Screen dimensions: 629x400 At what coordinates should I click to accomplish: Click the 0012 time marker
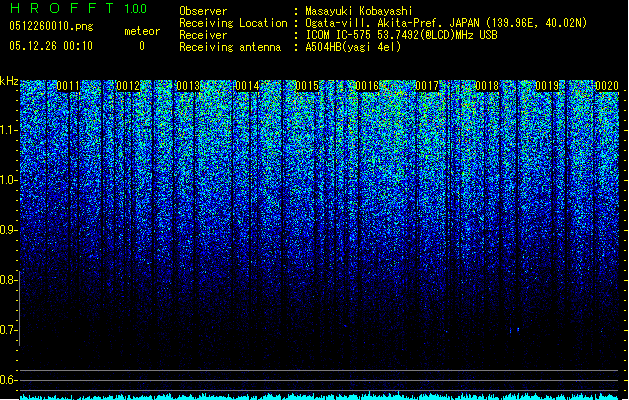[x=128, y=86]
